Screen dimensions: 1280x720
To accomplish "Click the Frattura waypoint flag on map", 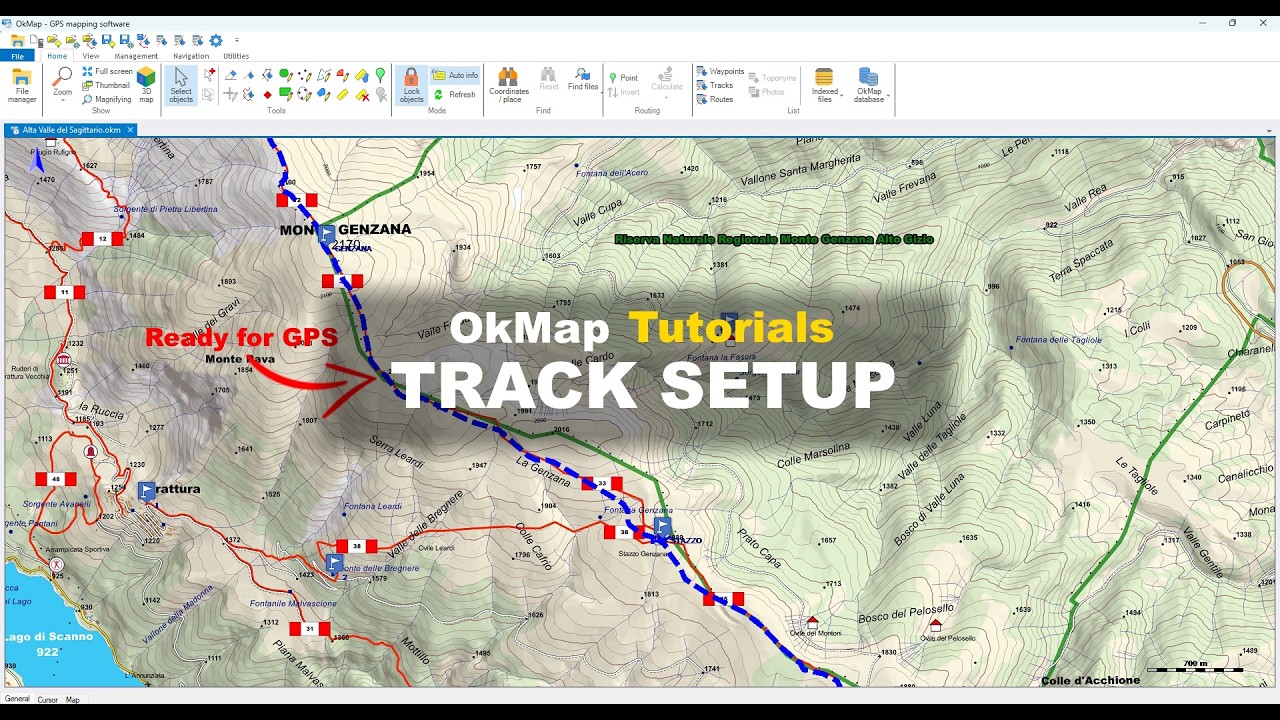I will pyautogui.click(x=147, y=490).
